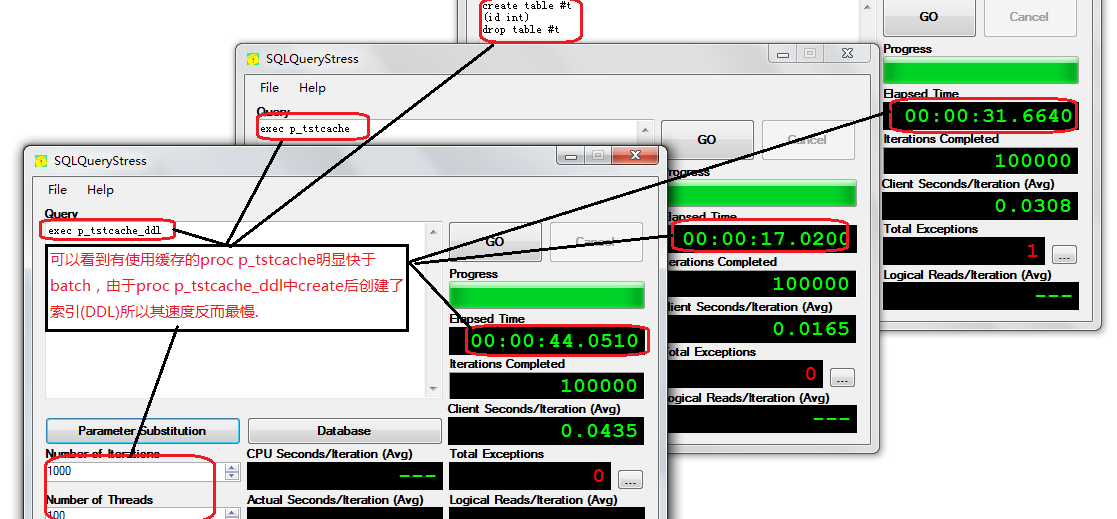
Task: Click query text exec p_tstcache in middle window
Action: pos(305,129)
